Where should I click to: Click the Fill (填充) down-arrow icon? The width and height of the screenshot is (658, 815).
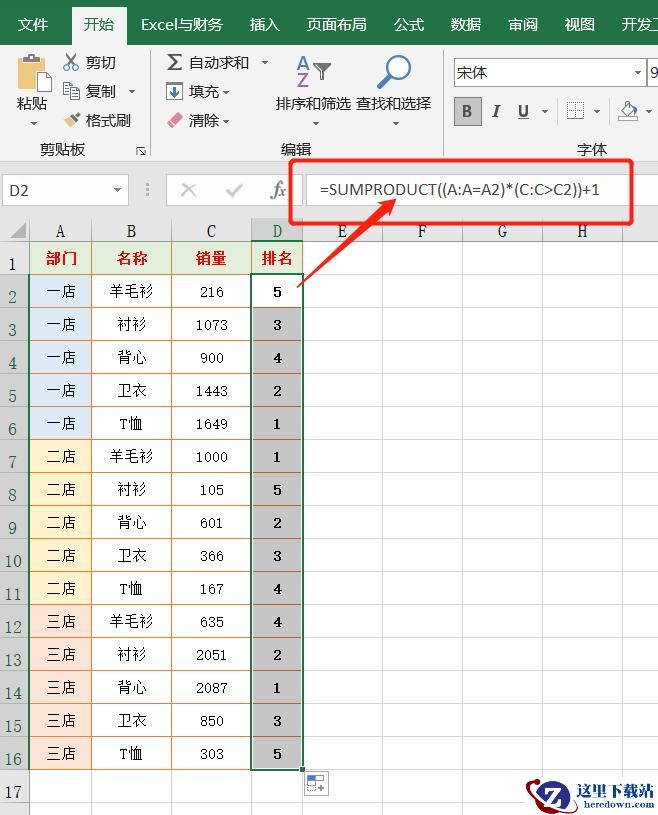pos(174,91)
